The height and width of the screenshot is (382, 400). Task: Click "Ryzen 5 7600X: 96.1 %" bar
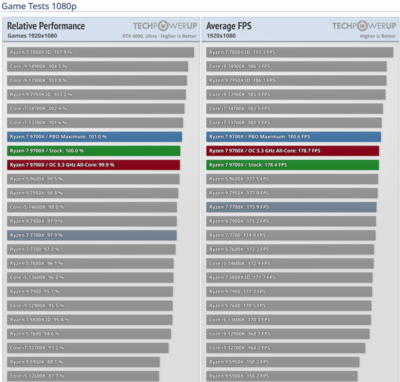(x=90, y=263)
